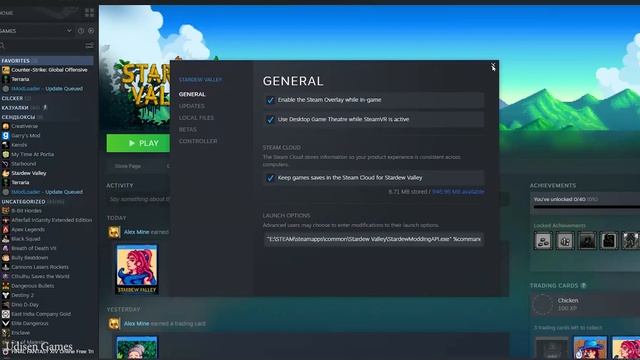Click the library search field
Viewport: 640px width, 360px height.
(41, 45)
